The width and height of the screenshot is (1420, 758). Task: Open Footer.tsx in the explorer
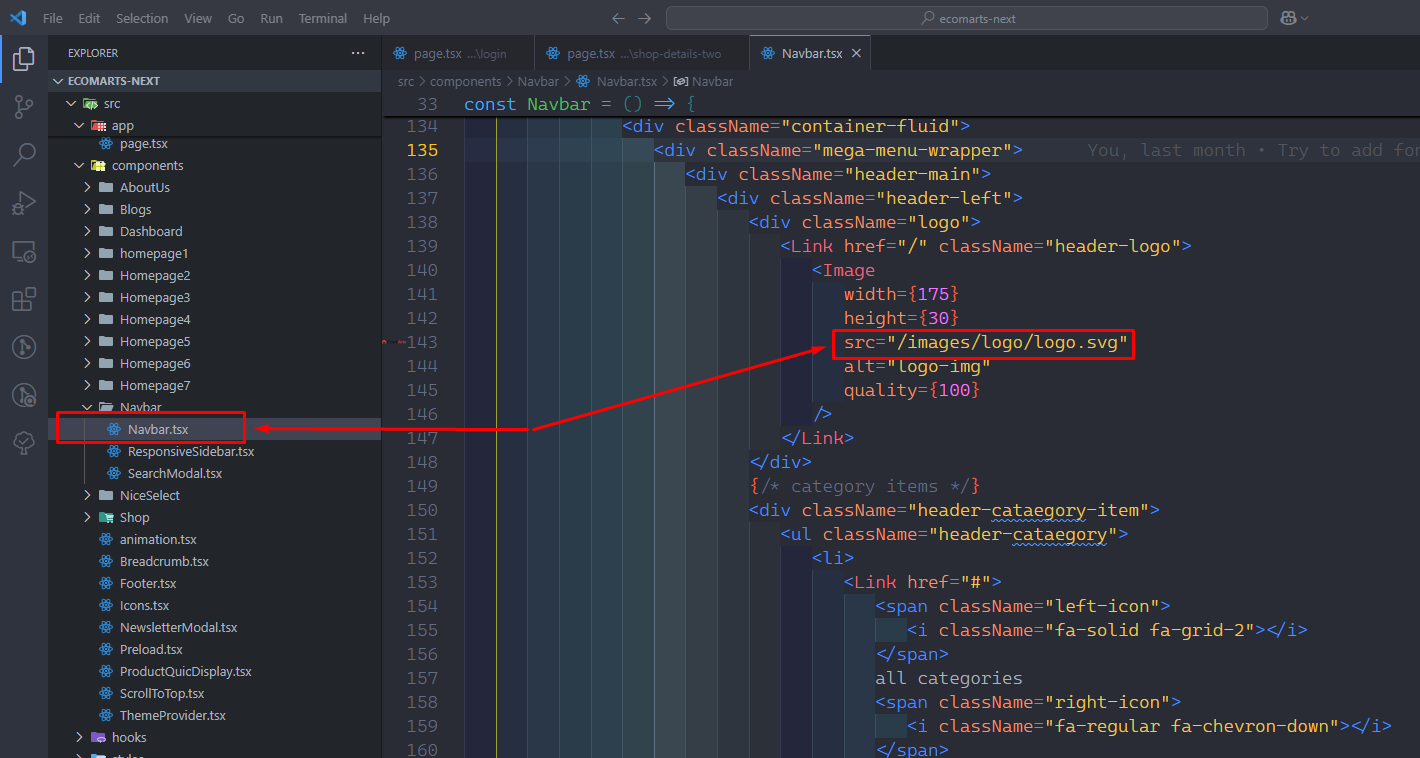click(147, 583)
